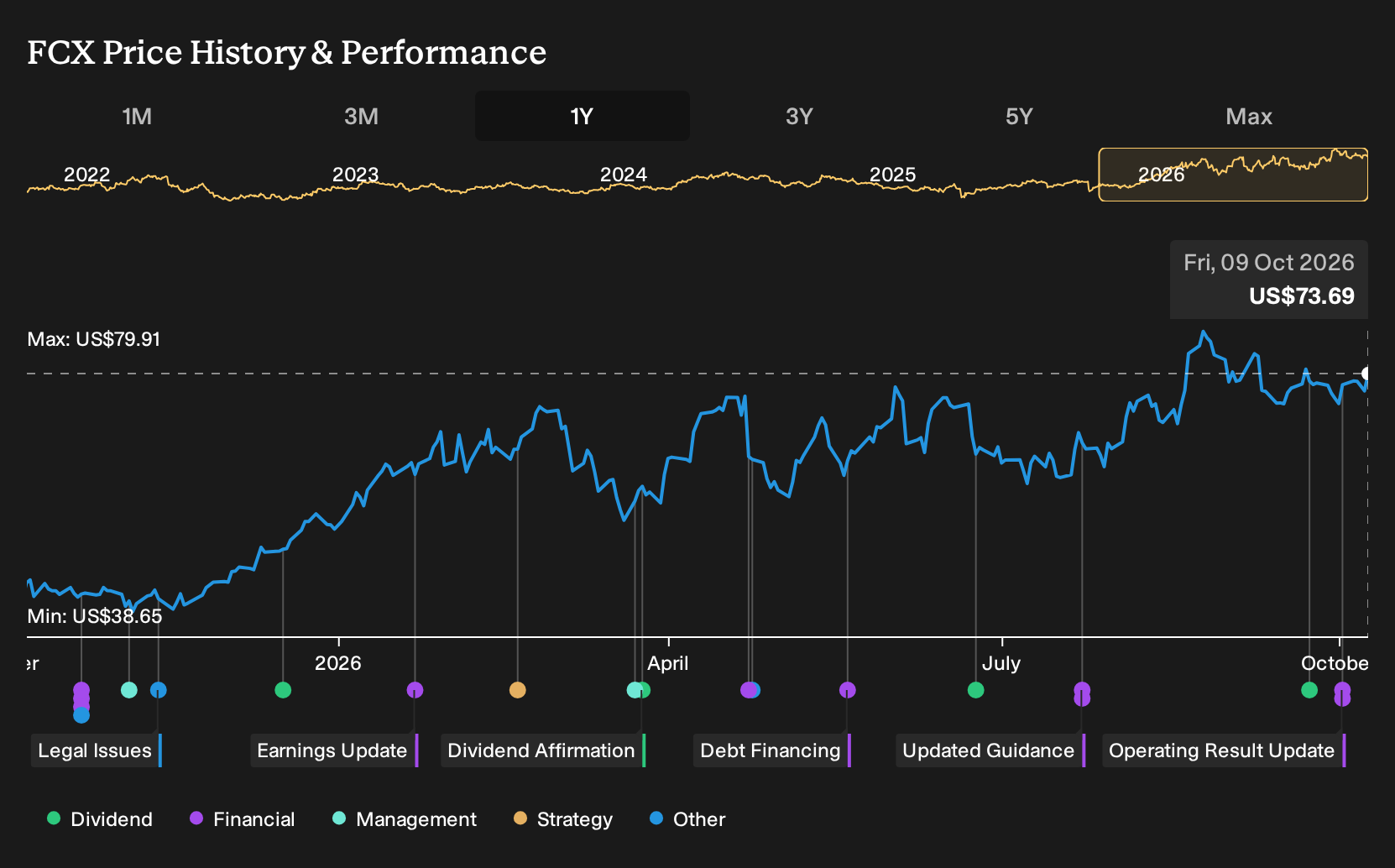Screen dimensions: 1395x868
Task: Switch to the 5Y time range
Action: tap(1019, 116)
